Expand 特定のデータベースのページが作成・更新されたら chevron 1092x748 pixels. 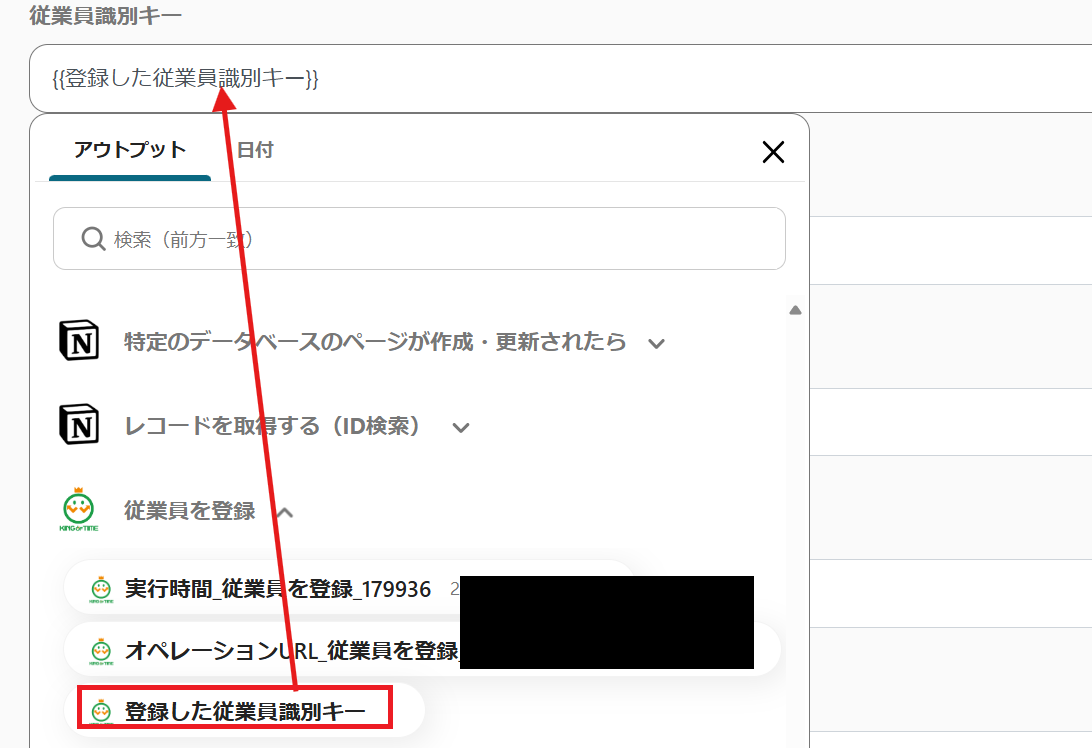(656, 343)
